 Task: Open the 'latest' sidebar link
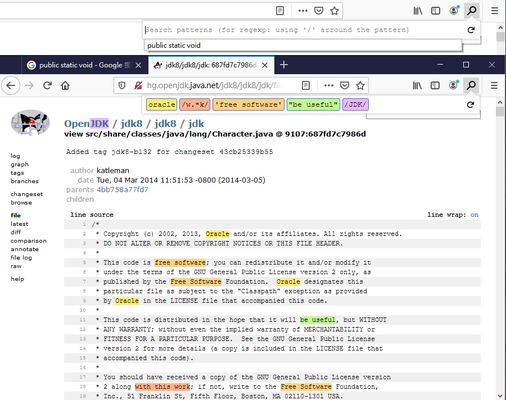pos(19,224)
